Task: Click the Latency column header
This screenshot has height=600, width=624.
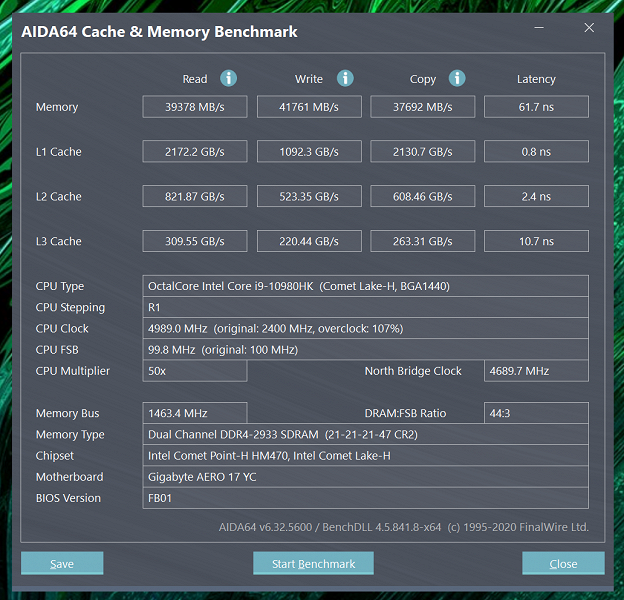Action: 536,79
